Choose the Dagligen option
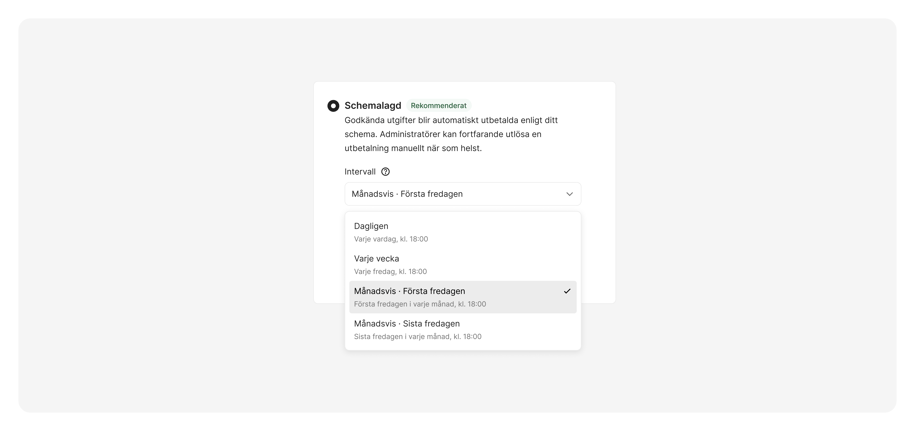 [463, 232]
